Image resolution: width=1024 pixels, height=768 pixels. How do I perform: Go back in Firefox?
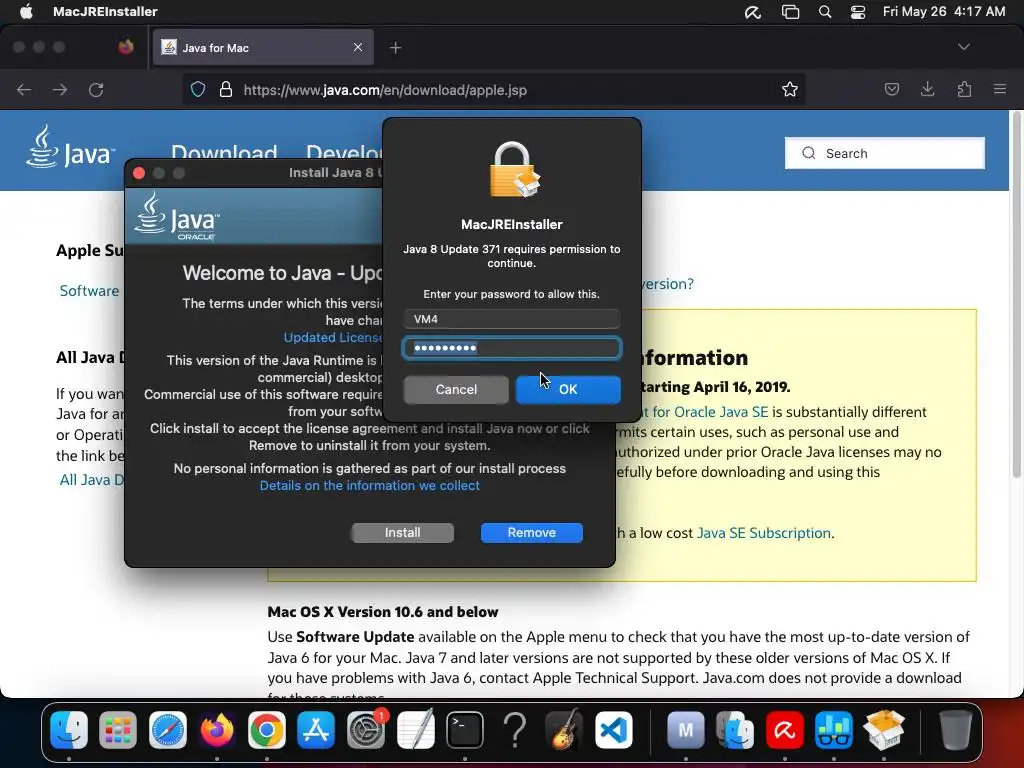pyautogui.click(x=24, y=89)
